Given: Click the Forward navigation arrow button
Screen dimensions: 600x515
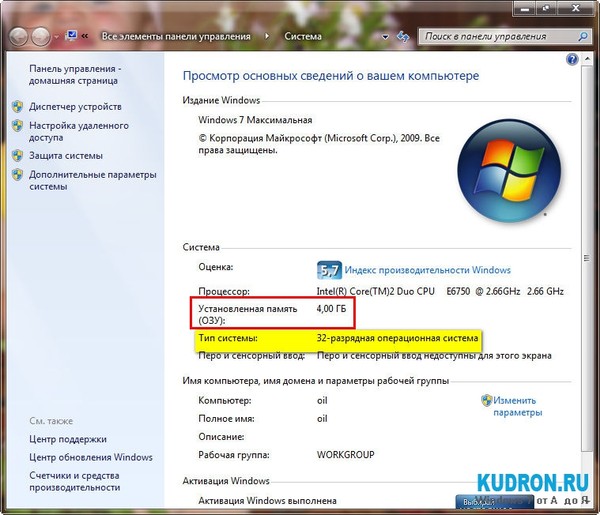Looking at the screenshot, I should (x=41, y=37).
